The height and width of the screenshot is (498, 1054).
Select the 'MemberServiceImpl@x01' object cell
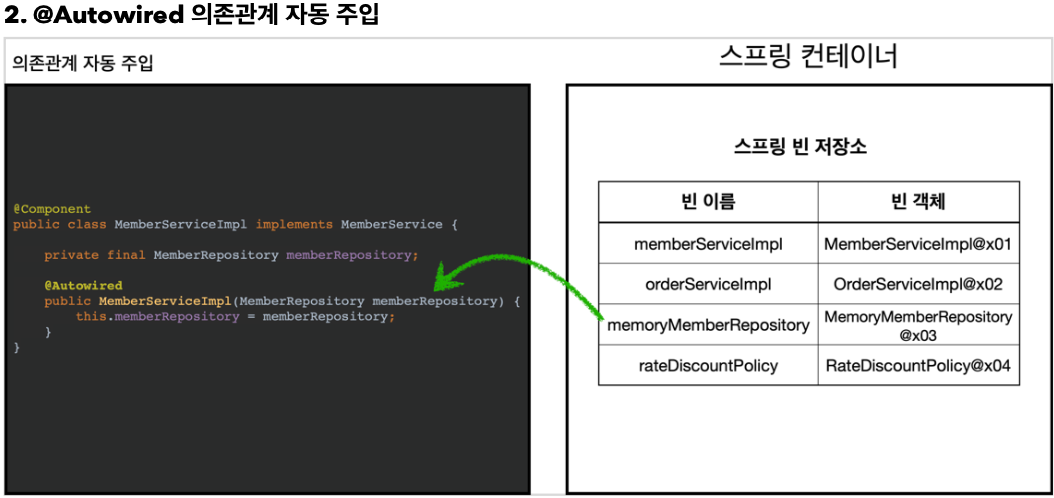919,243
